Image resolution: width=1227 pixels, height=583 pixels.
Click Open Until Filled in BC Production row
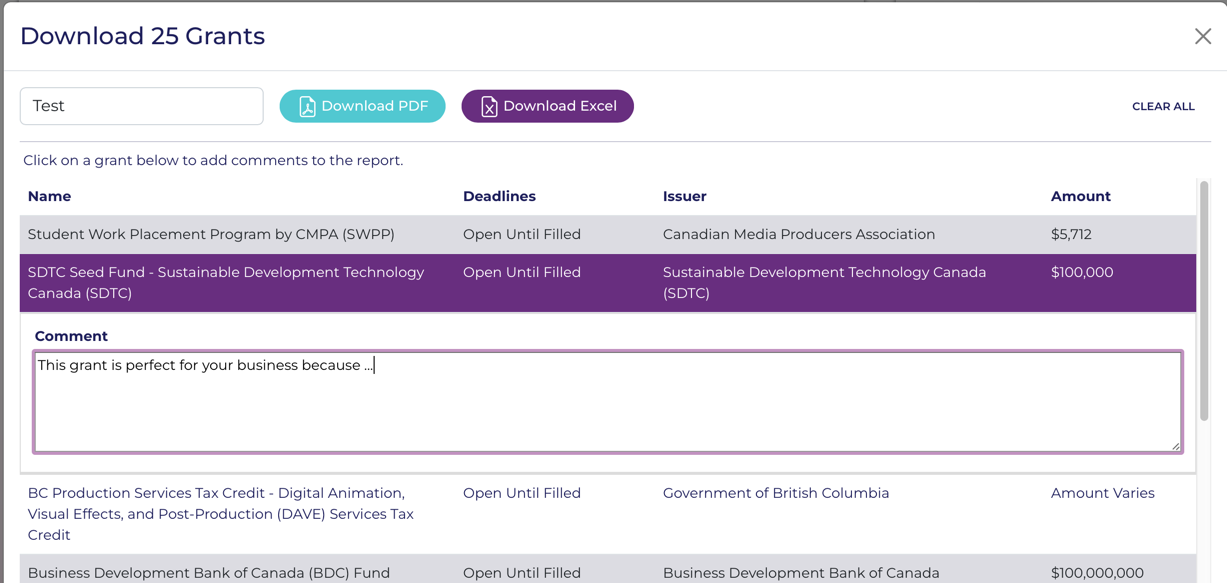522,493
